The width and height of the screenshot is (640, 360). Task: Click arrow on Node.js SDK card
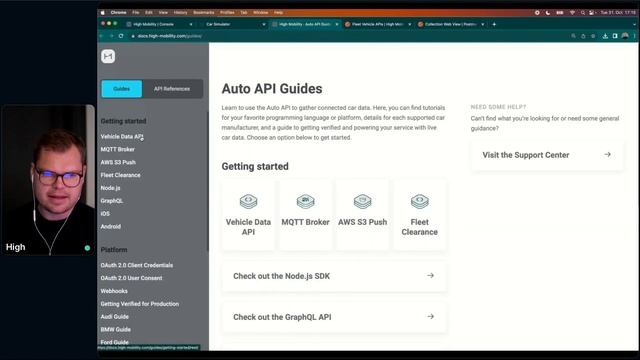(x=430, y=276)
